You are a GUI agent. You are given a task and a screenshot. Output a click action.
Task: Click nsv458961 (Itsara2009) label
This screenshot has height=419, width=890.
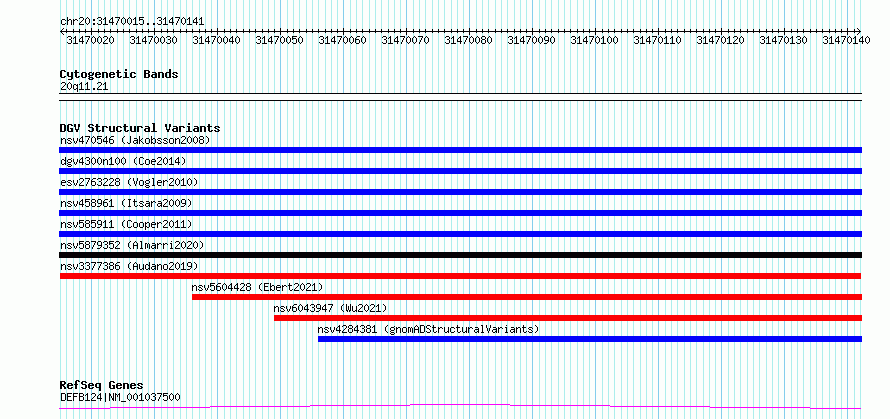[x=126, y=203]
